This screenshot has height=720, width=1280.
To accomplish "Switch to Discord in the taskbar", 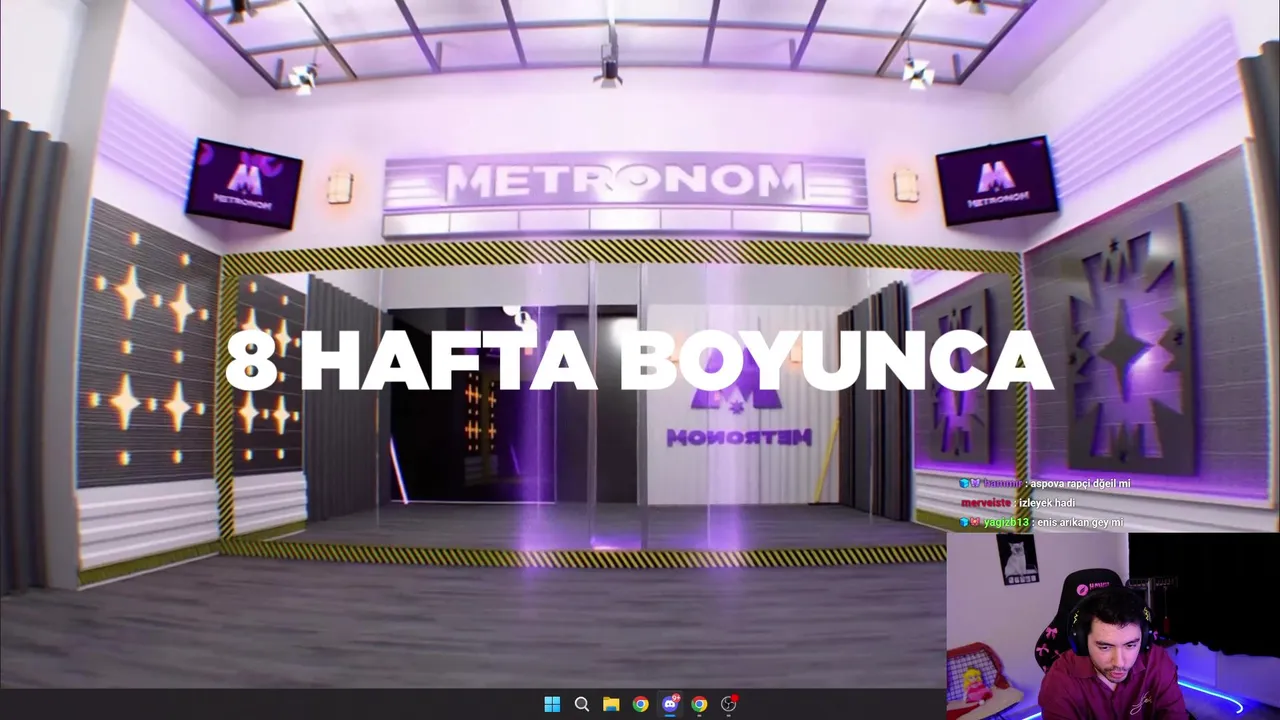I will pyautogui.click(x=670, y=704).
